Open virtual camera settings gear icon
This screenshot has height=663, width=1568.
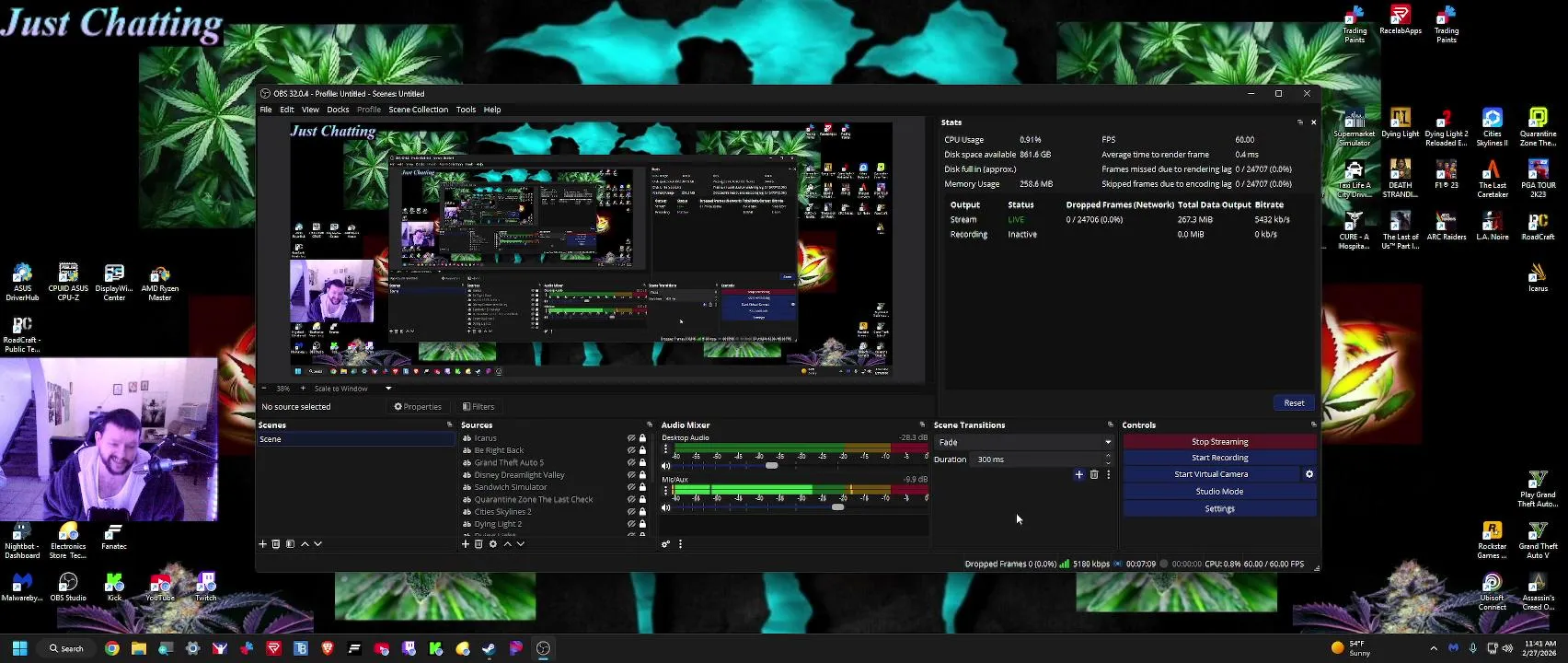click(x=1309, y=474)
